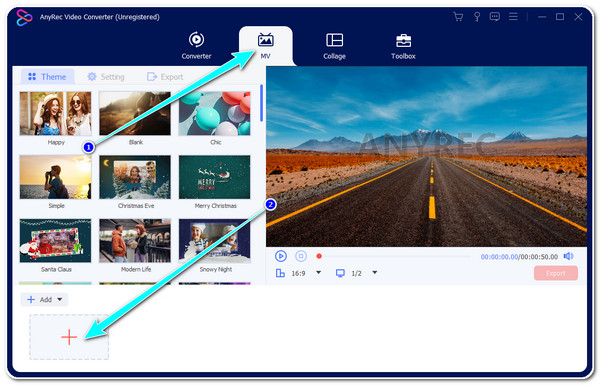Choose the Modern Life theme thumbnail
Viewport: 600px width, 385px height.
[x=135, y=240]
